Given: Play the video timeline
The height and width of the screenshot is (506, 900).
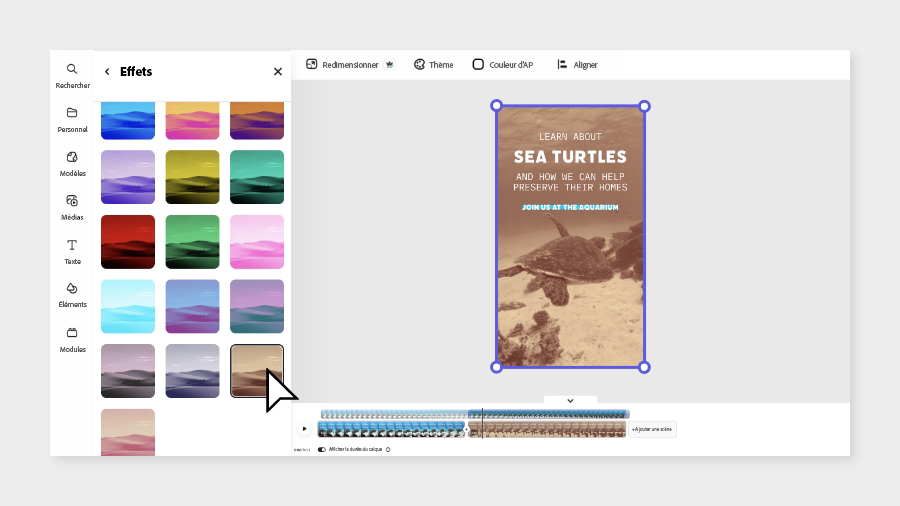Looking at the screenshot, I should coord(305,429).
